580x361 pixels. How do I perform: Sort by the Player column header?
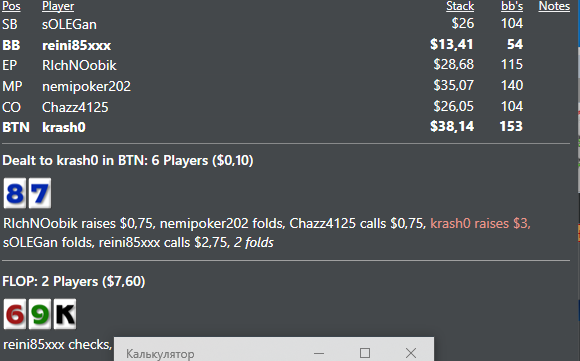(x=58, y=6)
